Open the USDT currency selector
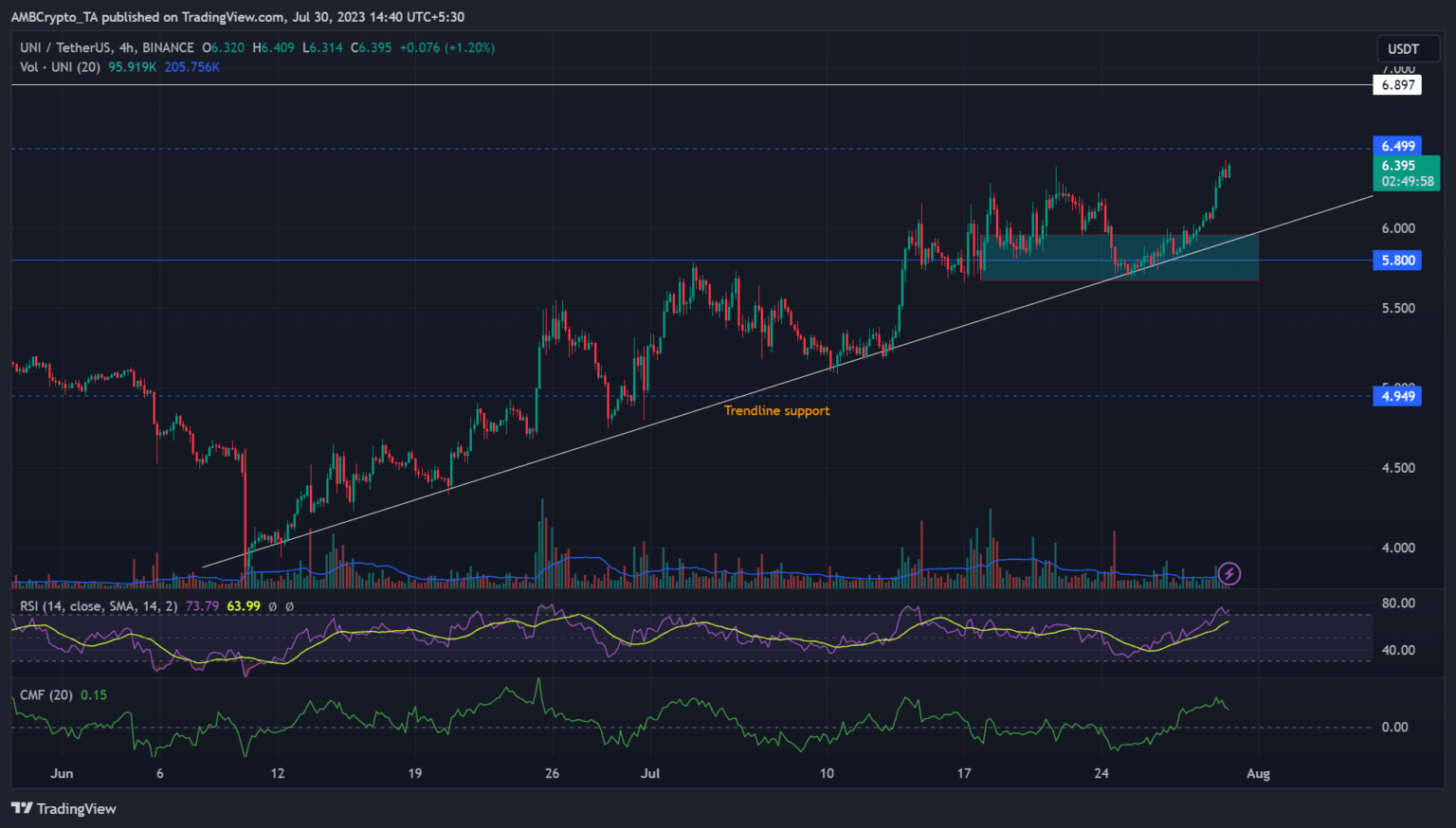 (x=1403, y=49)
